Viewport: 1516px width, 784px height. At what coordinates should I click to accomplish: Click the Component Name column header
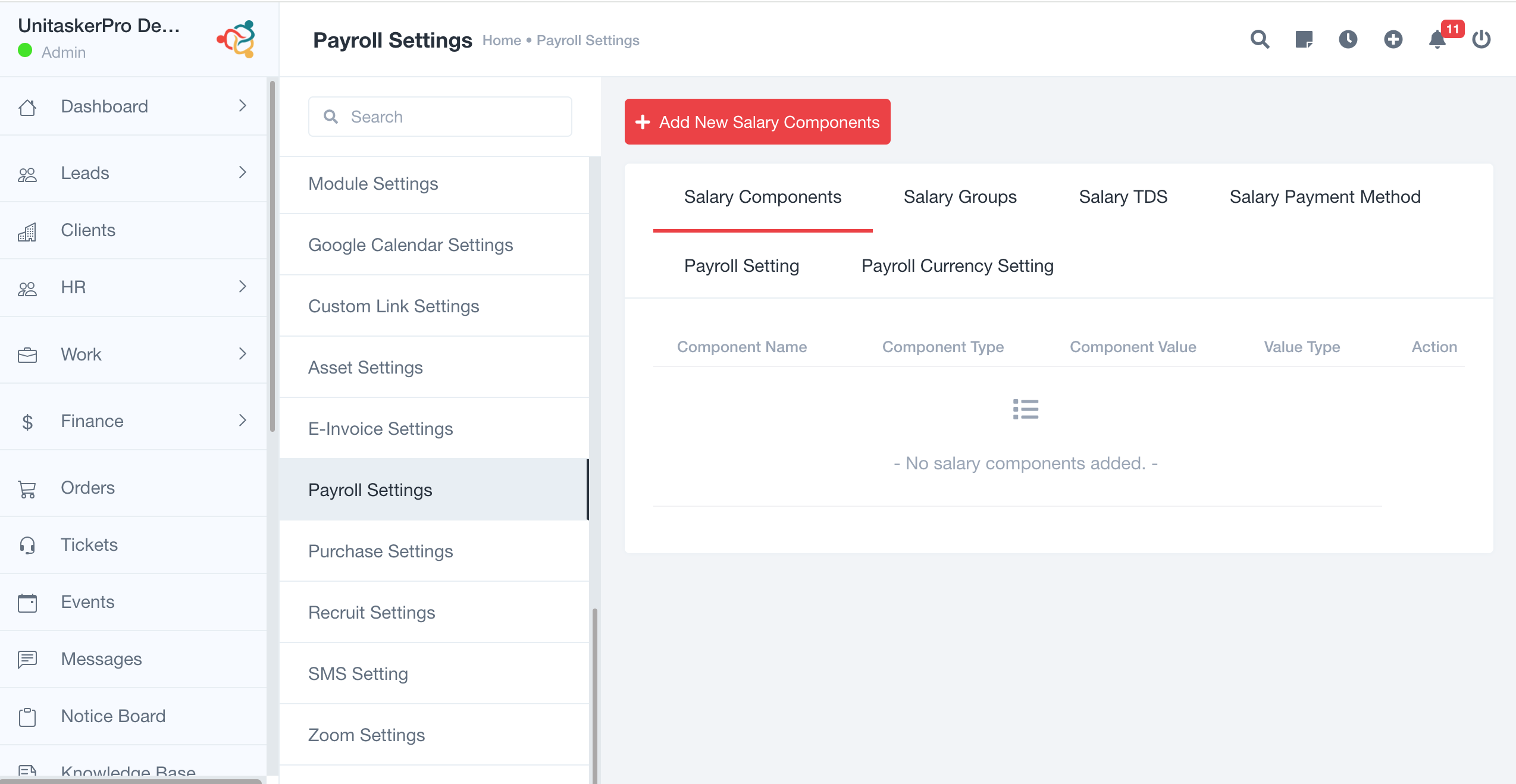742,347
